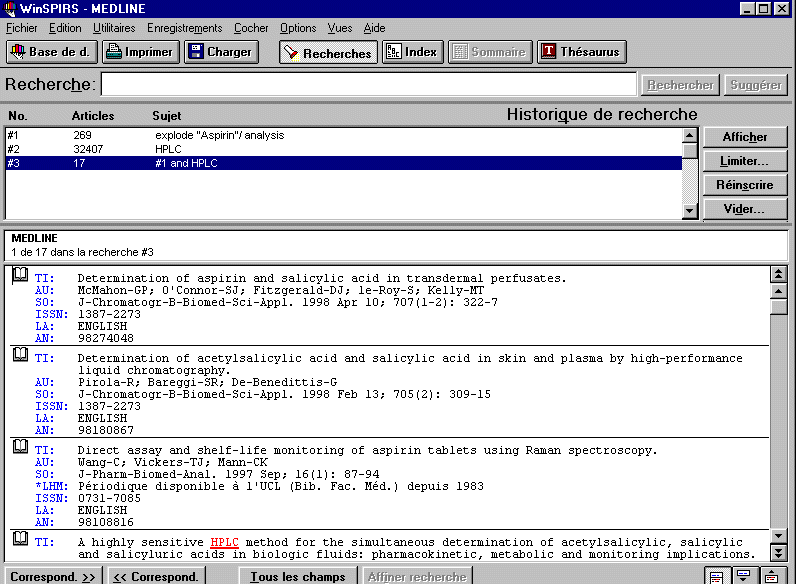Select search history row #2 HPLC
The image size is (796, 584).
tap(344, 149)
